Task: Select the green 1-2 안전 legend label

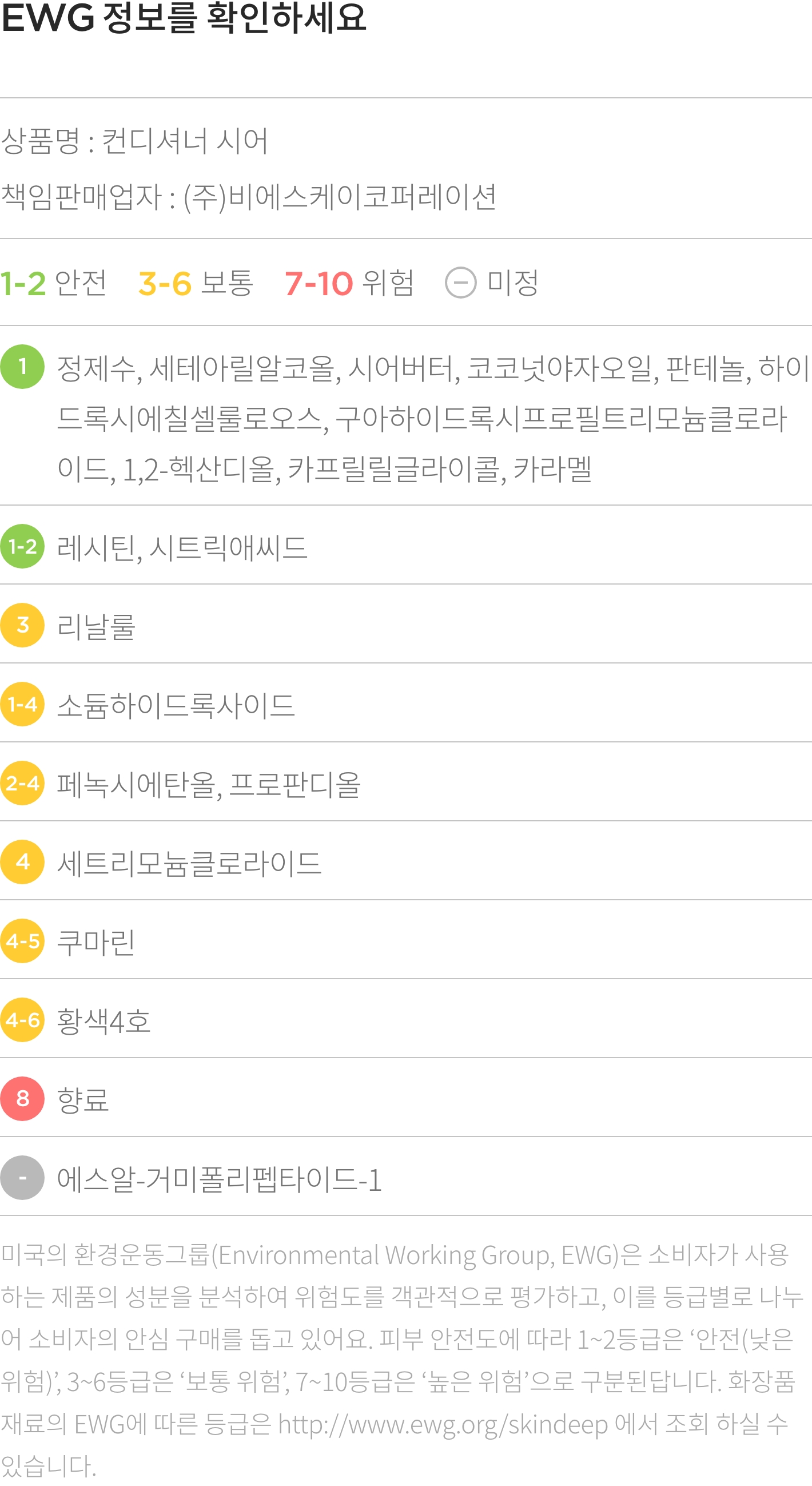Action: click(x=53, y=283)
